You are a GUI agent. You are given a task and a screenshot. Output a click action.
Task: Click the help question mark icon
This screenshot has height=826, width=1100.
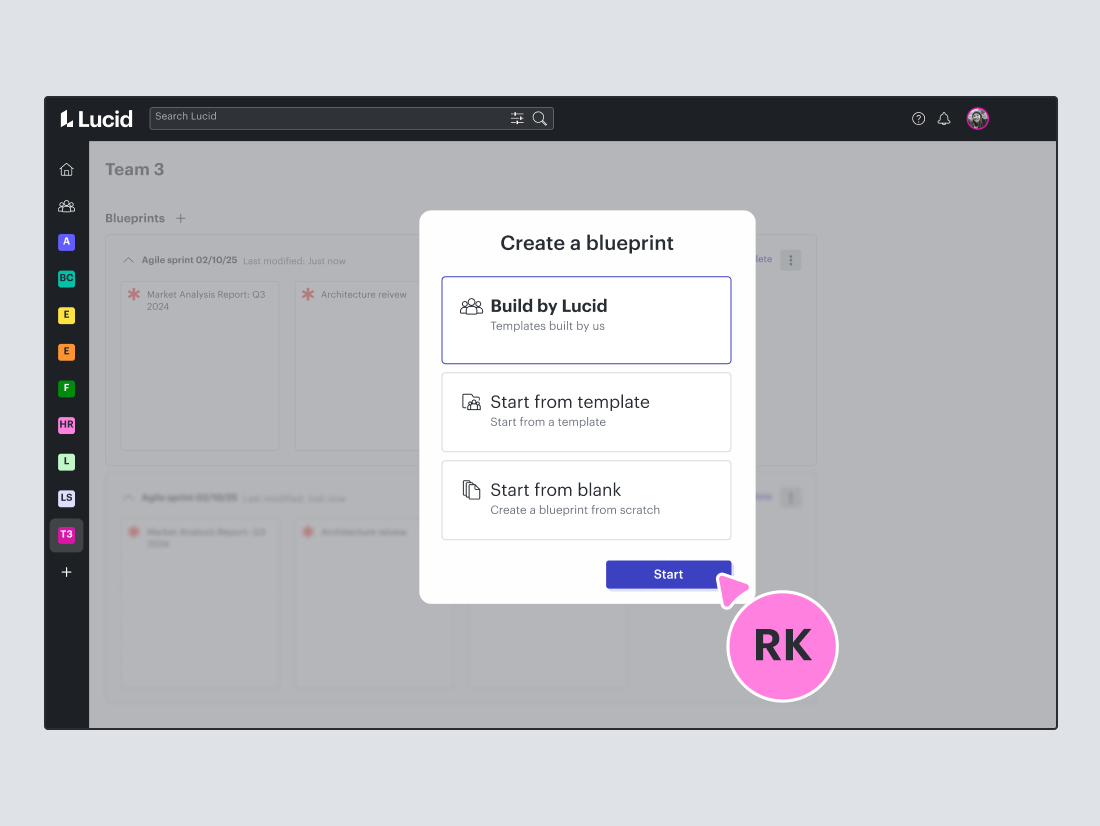point(918,119)
